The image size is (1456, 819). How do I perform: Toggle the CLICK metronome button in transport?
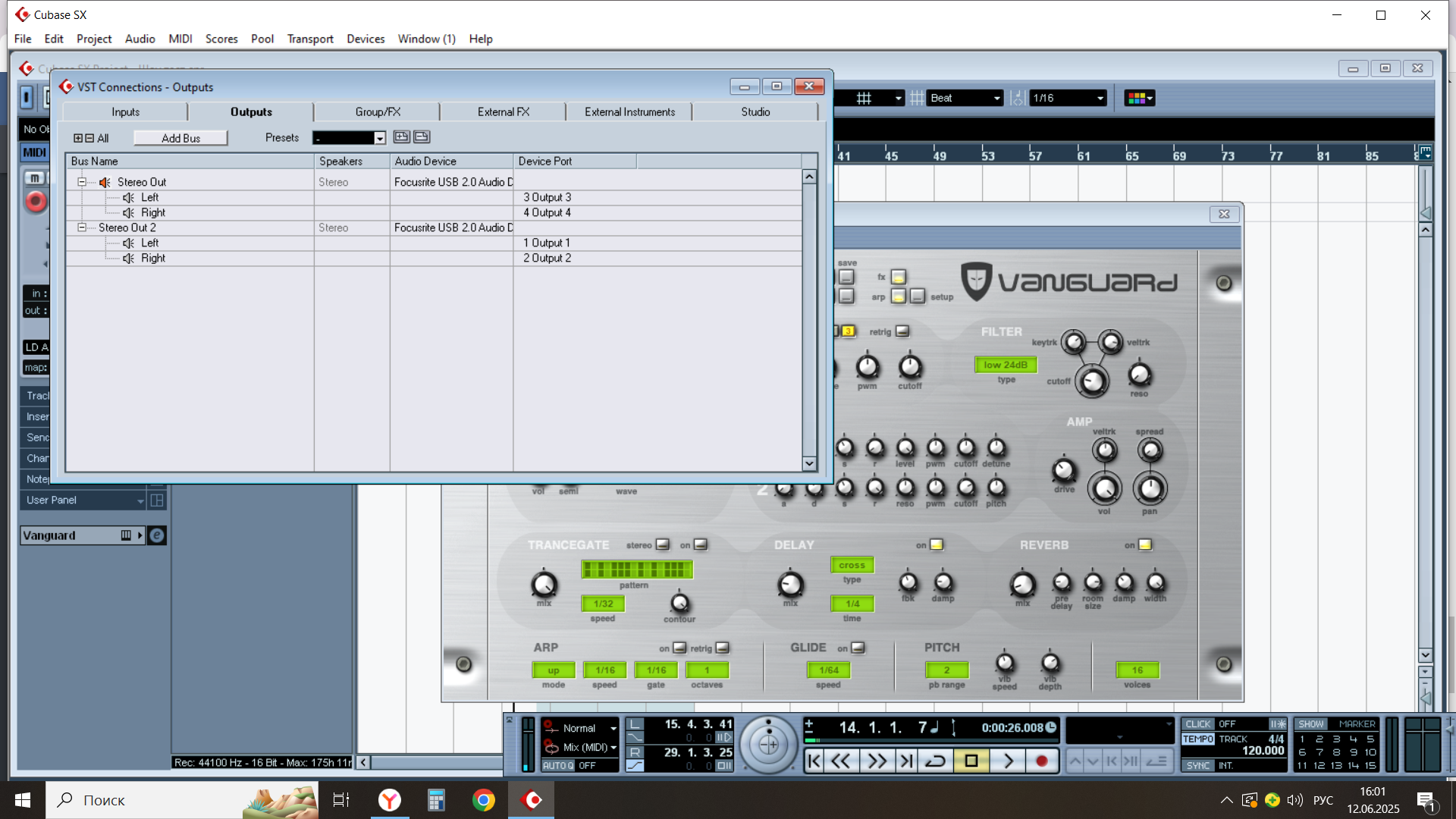(x=1198, y=724)
